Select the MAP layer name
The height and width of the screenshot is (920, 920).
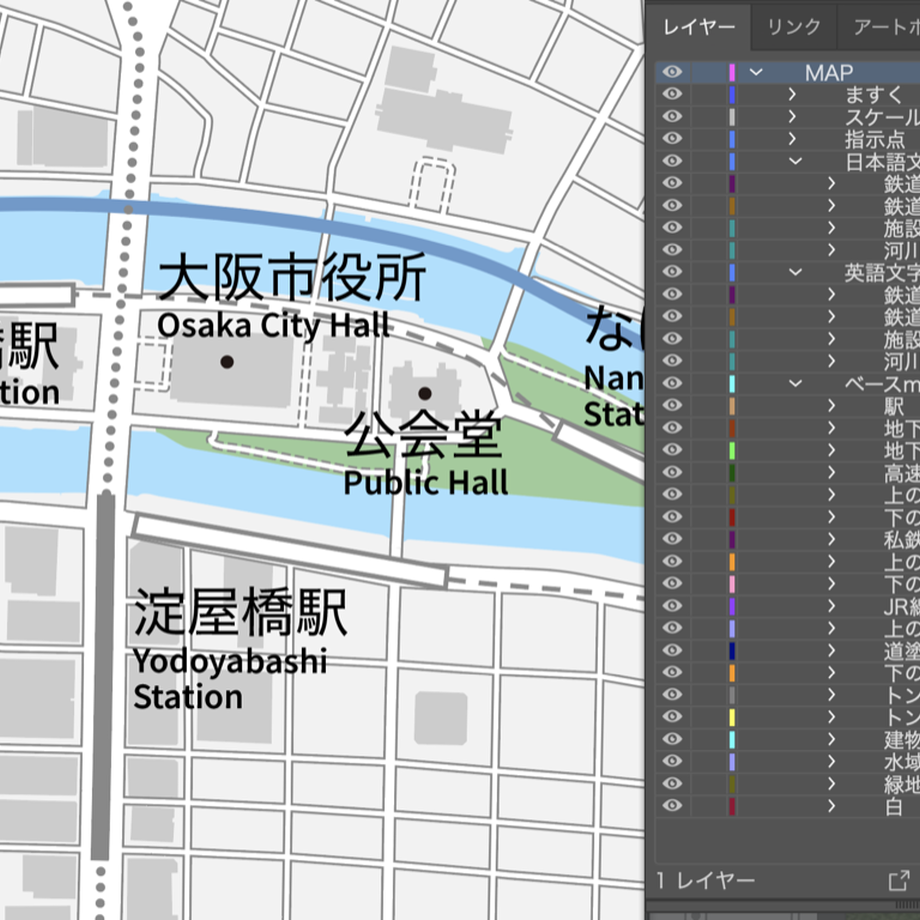pyautogui.click(x=828, y=73)
